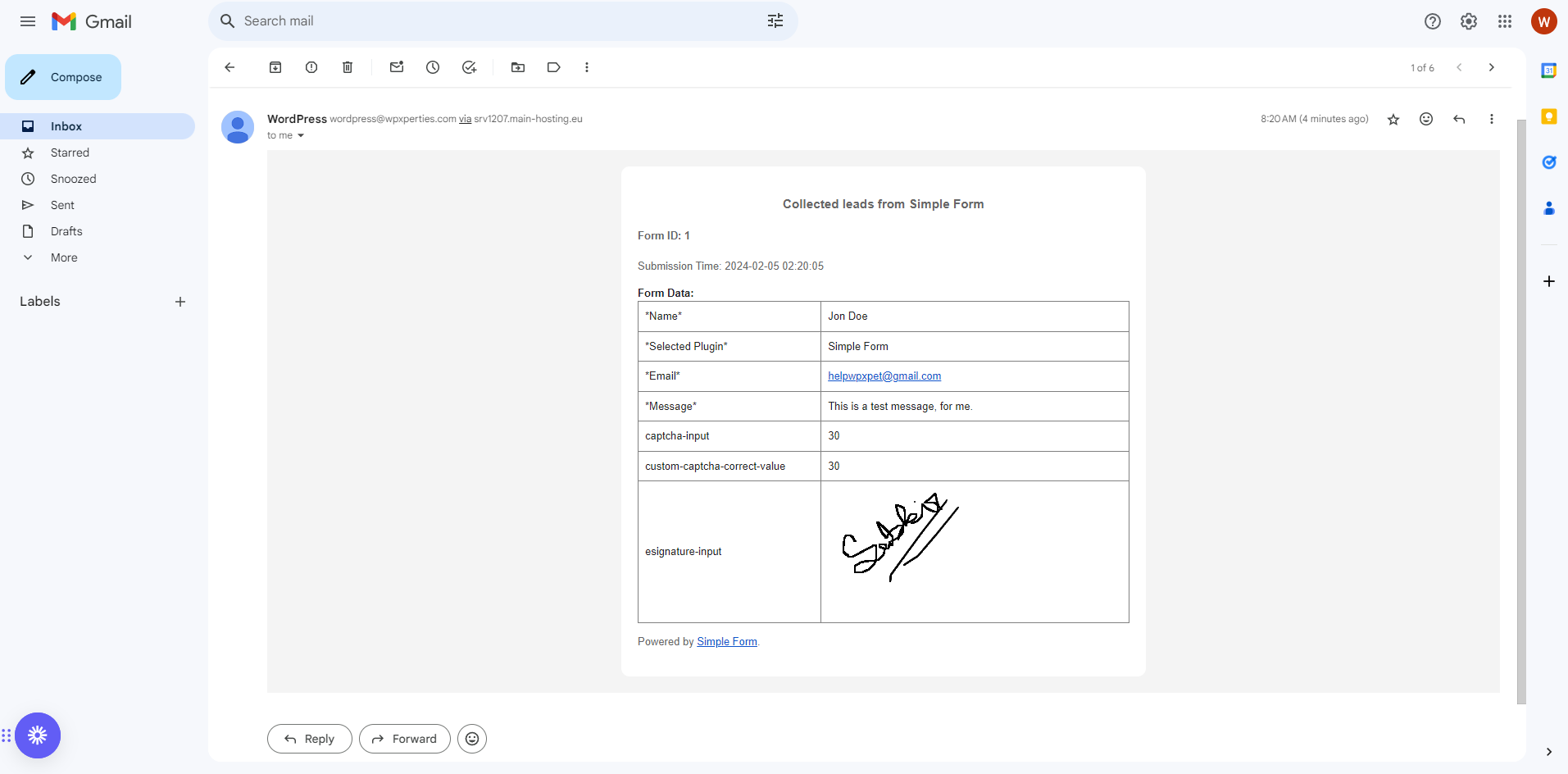Archive the open email
Viewport: 1568px width, 774px height.
[x=275, y=67]
